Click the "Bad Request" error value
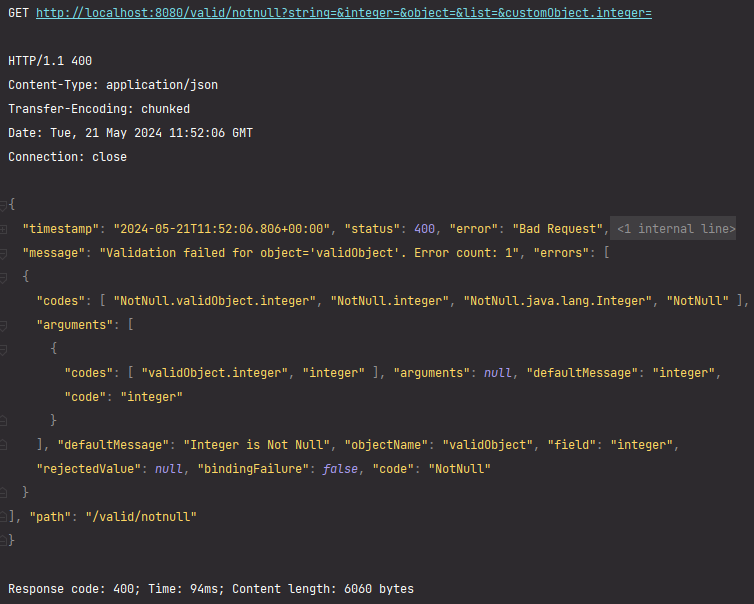The height and width of the screenshot is (604, 754). coord(558,229)
